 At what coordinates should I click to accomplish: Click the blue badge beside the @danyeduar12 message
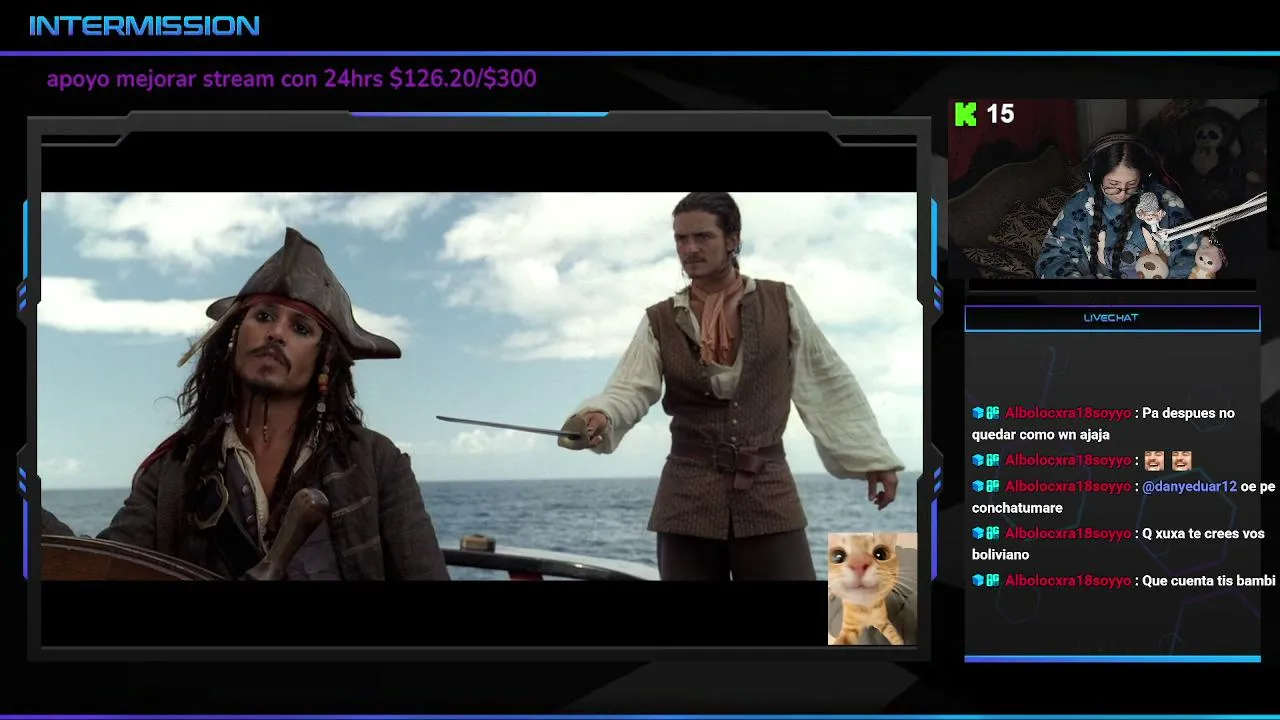point(978,487)
